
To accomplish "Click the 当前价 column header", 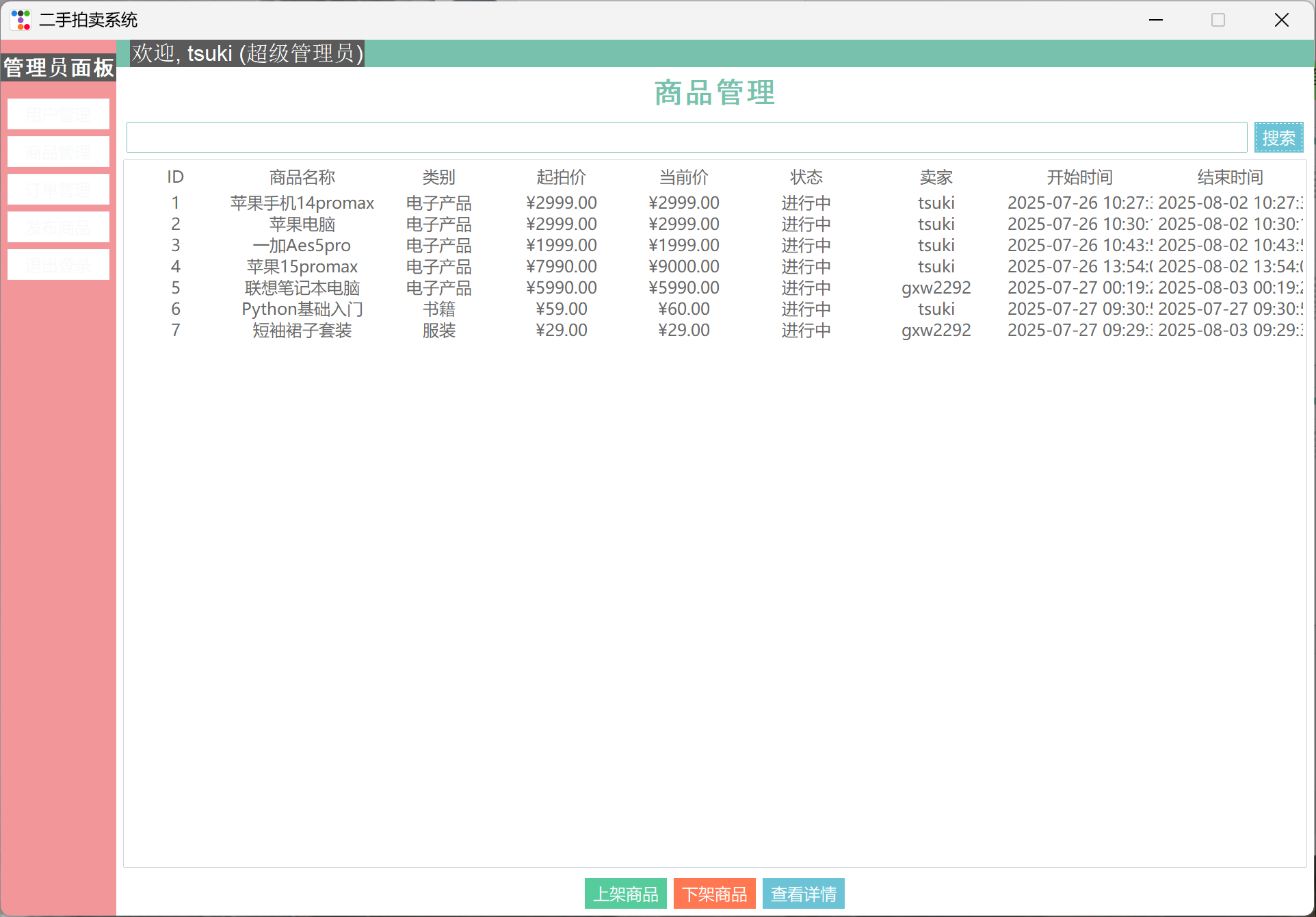I will pos(684,177).
